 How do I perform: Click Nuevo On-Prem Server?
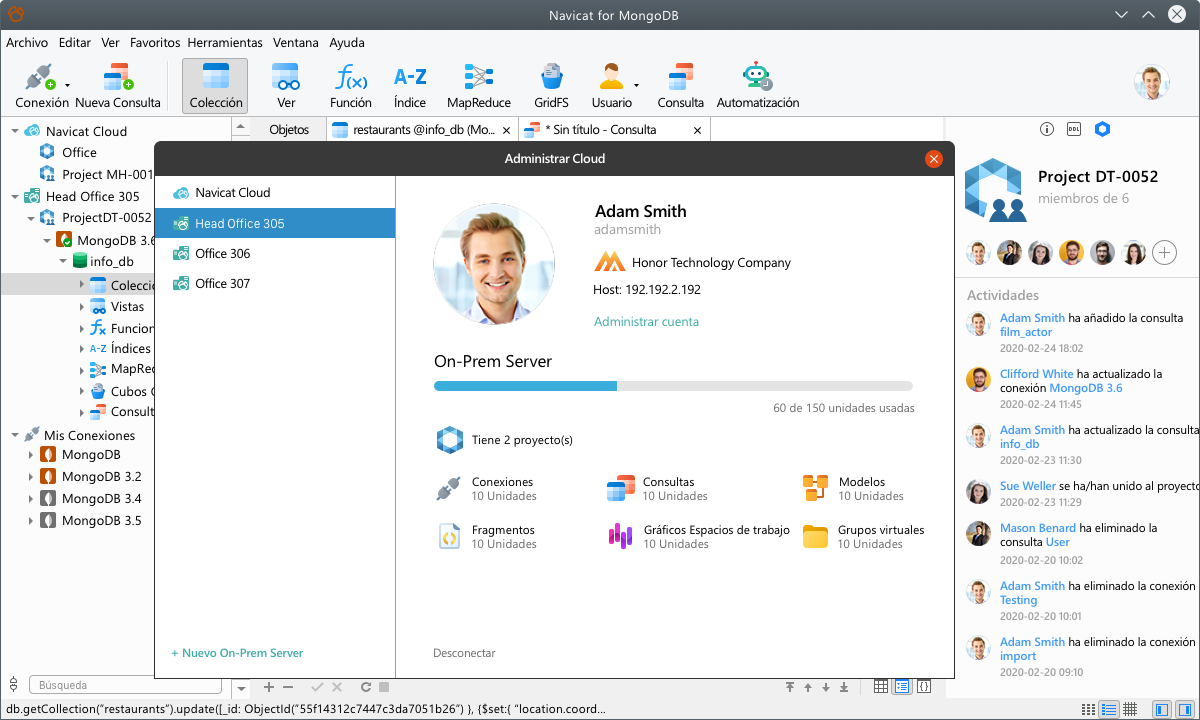click(x=237, y=653)
